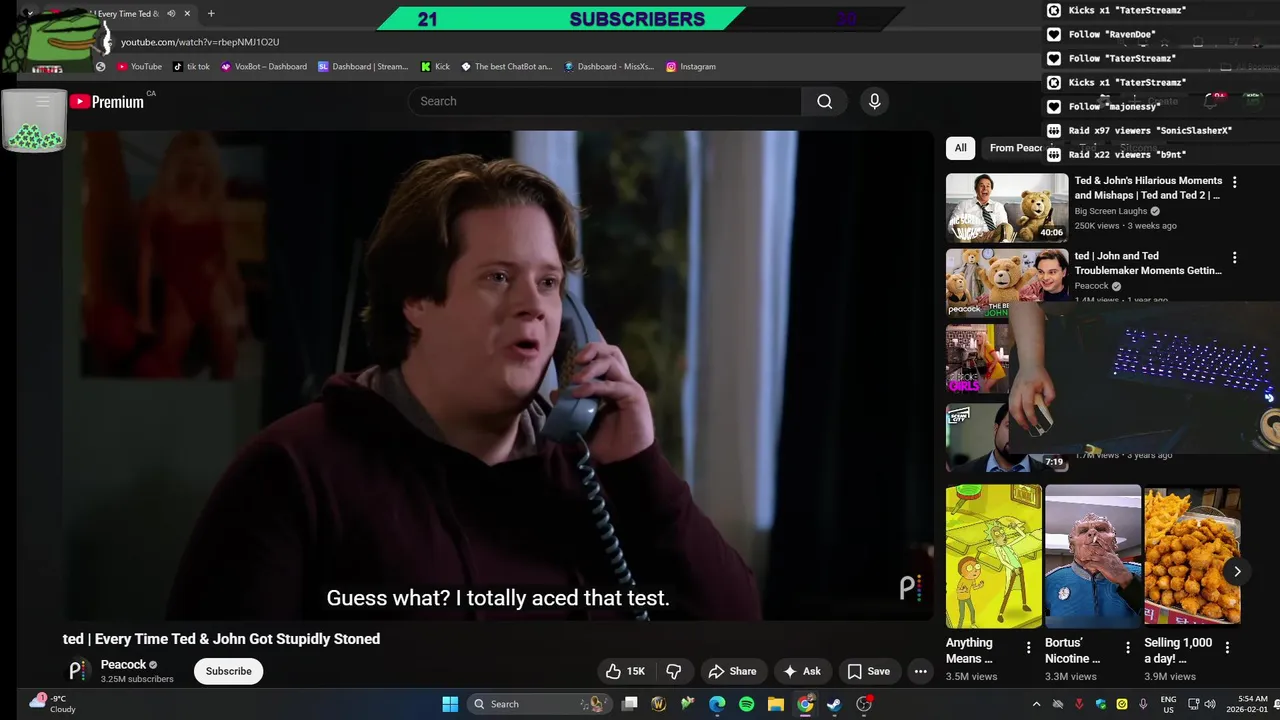
Task: Dislike the Ted video
Action: point(674,671)
